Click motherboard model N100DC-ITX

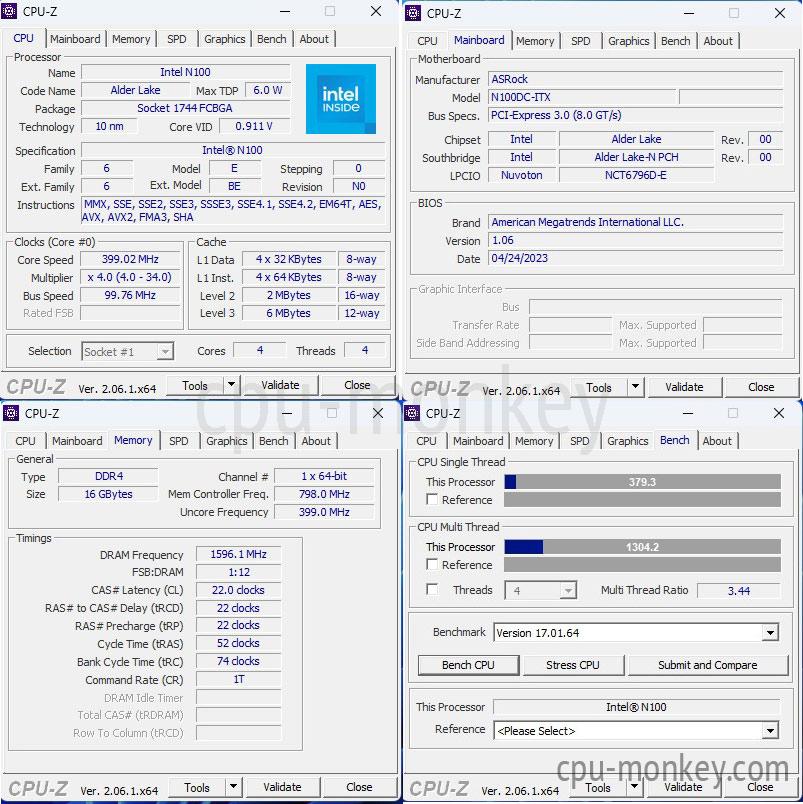(x=581, y=97)
